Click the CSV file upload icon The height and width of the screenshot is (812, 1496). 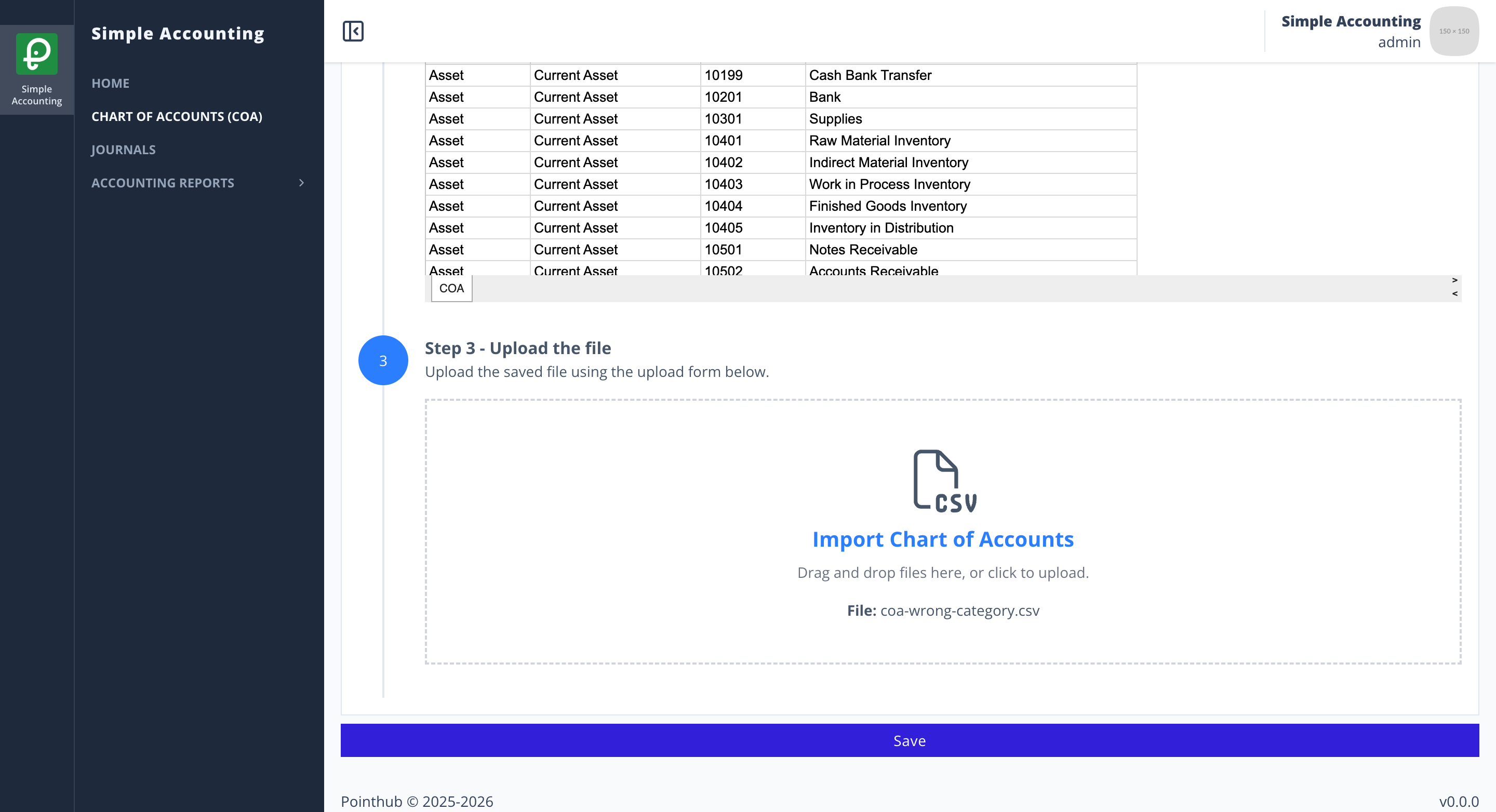[944, 481]
